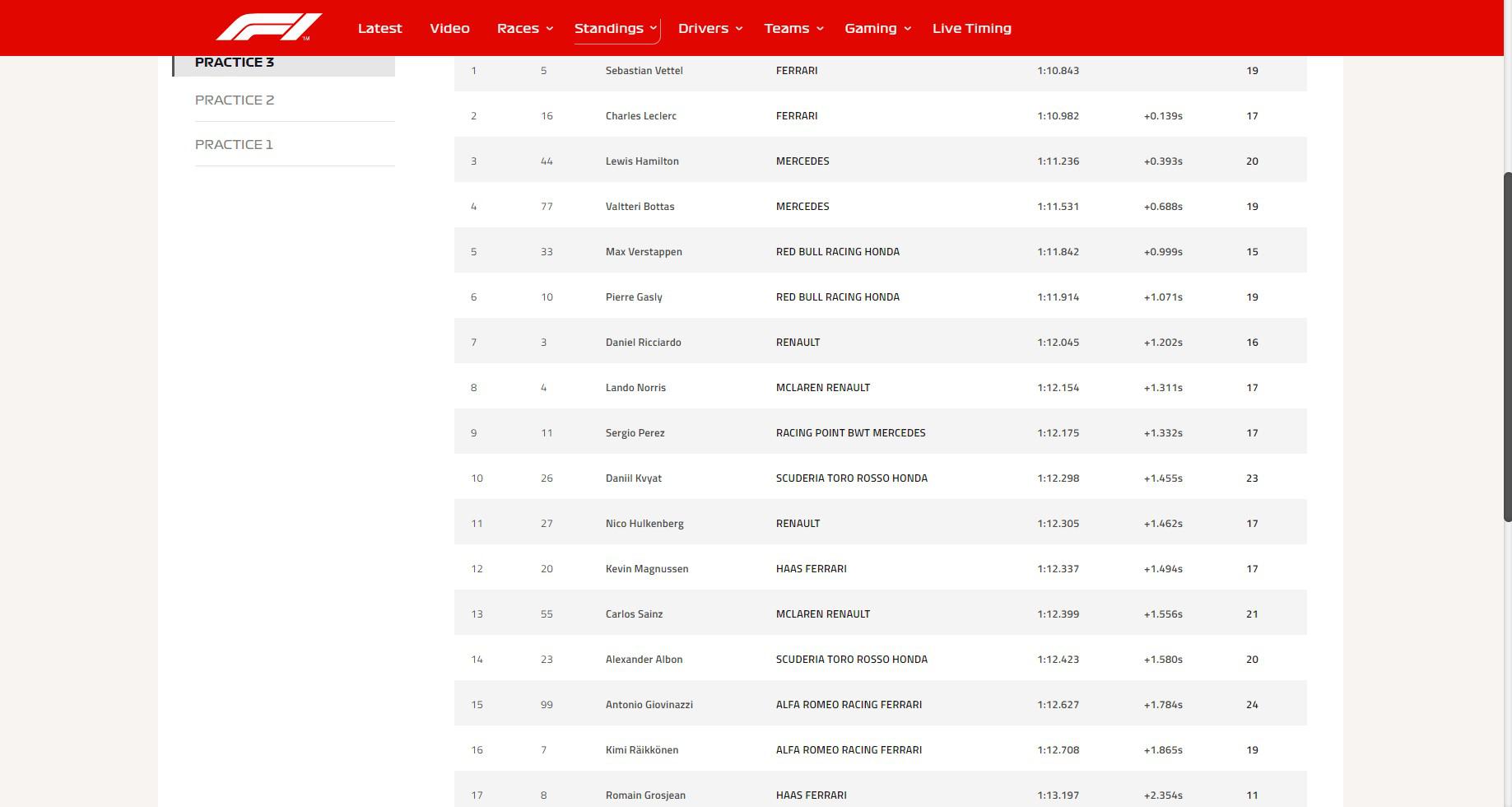The image size is (1512, 807).
Task: Switch to Practice 2 results
Action: click(x=235, y=100)
